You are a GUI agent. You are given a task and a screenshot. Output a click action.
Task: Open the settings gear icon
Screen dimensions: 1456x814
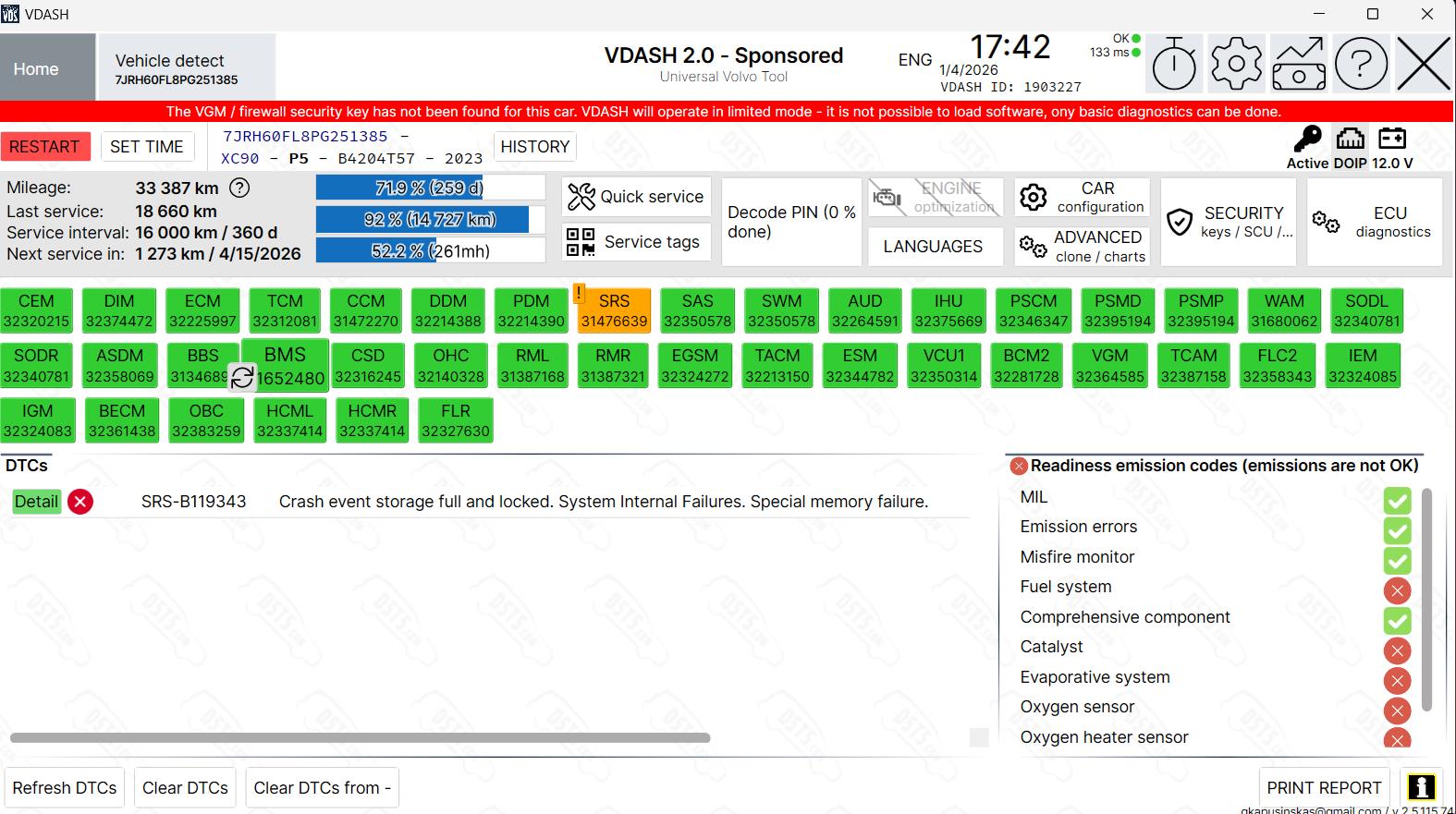(x=1236, y=65)
